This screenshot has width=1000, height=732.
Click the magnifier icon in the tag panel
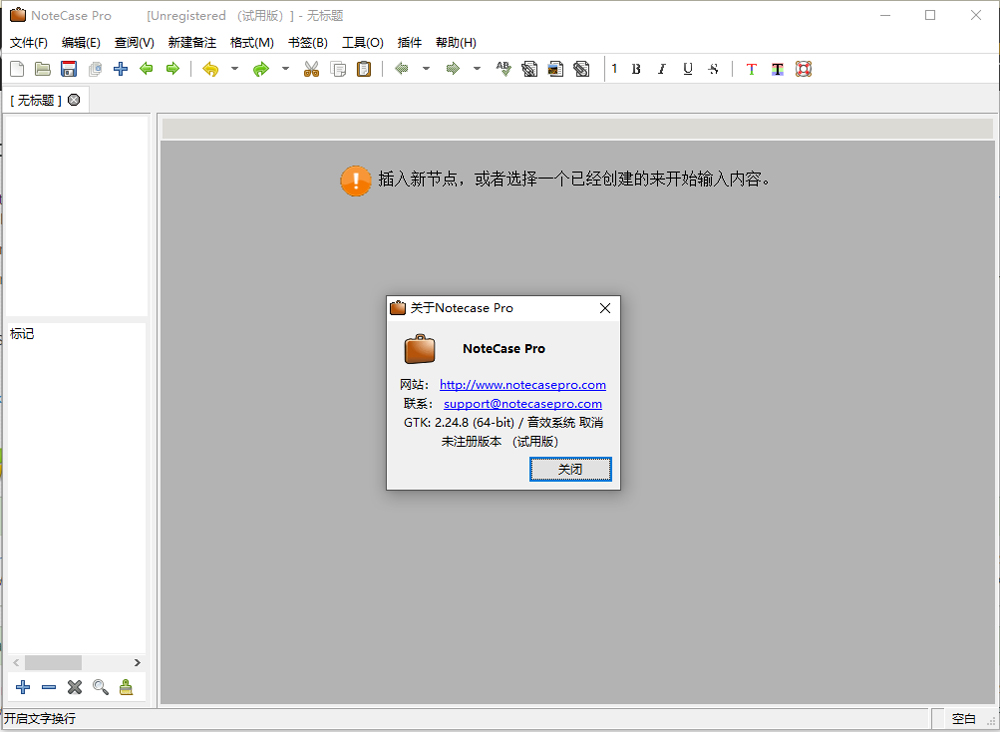coord(100,687)
